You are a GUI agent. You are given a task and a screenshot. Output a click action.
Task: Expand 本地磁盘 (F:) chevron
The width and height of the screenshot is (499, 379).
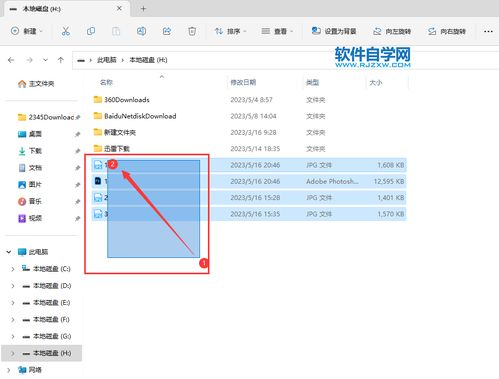click(13, 320)
